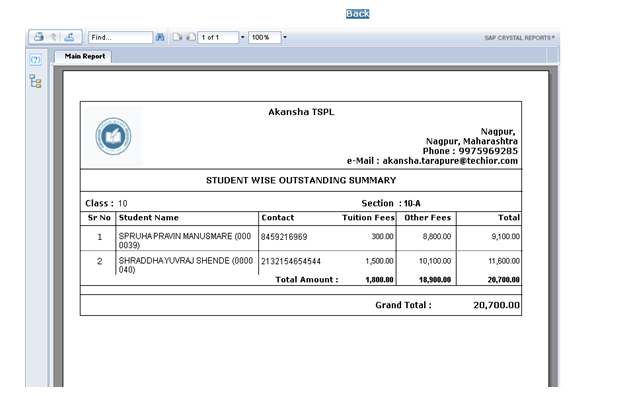
Task: Click the 100% zoom field
Action: pos(265,37)
